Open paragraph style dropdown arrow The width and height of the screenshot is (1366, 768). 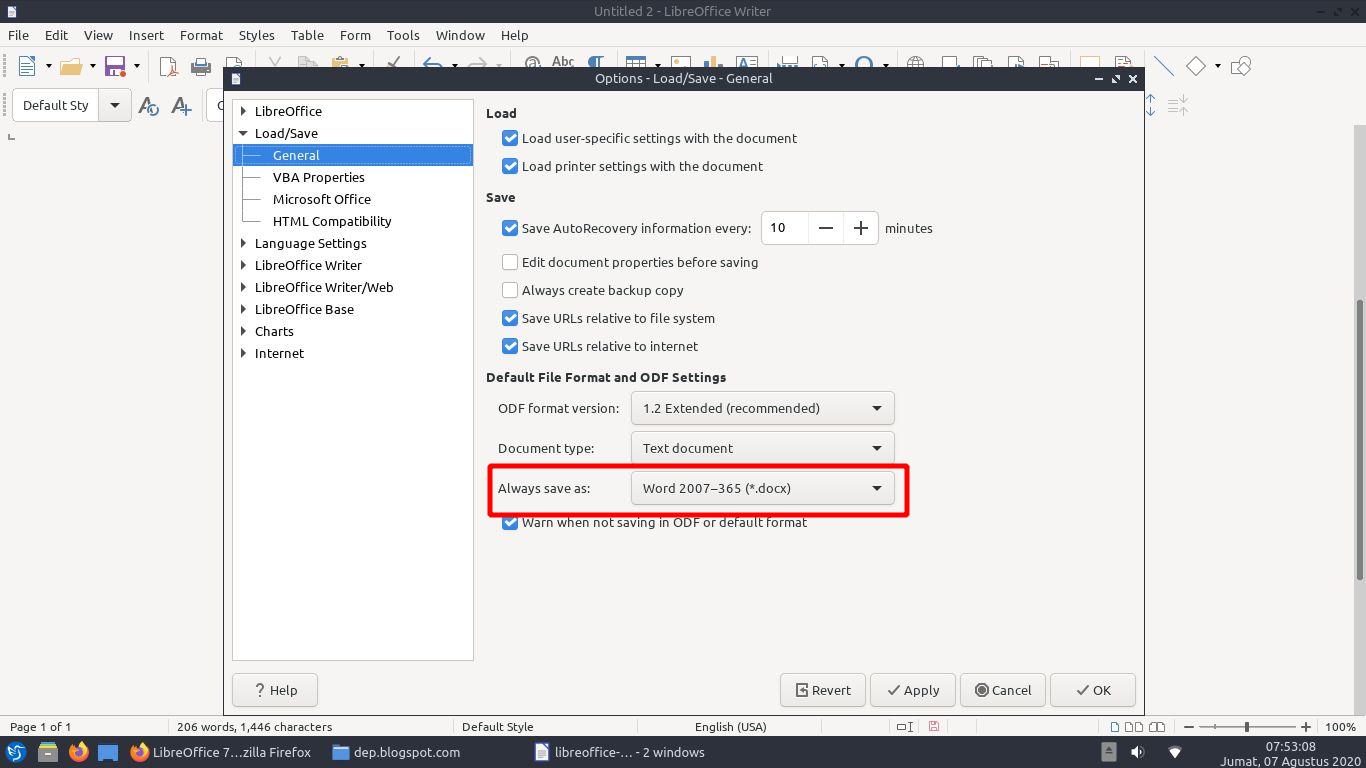click(x=115, y=105)
